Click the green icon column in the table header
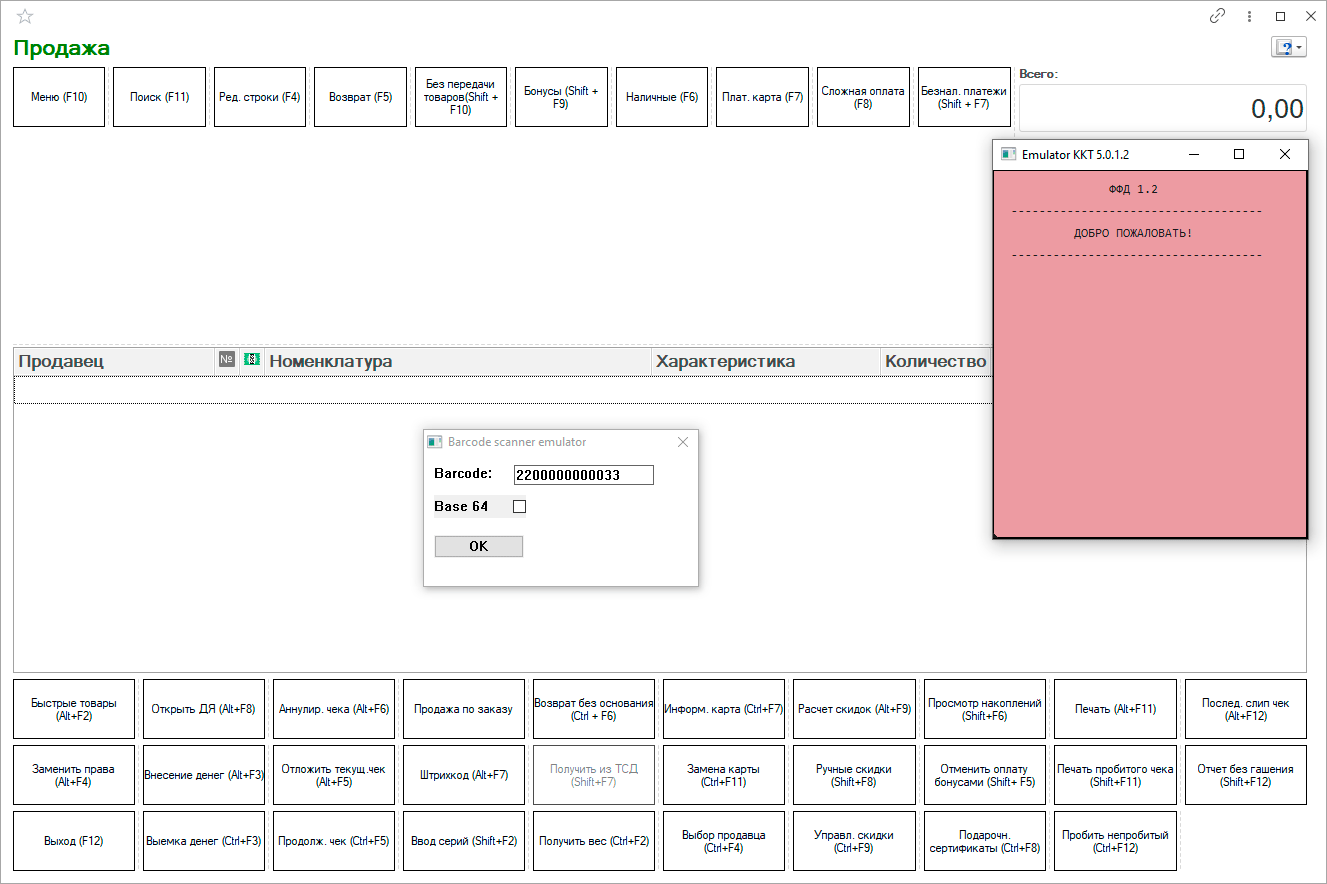Screen dimensions: 1327x884 tap(252, 359)
